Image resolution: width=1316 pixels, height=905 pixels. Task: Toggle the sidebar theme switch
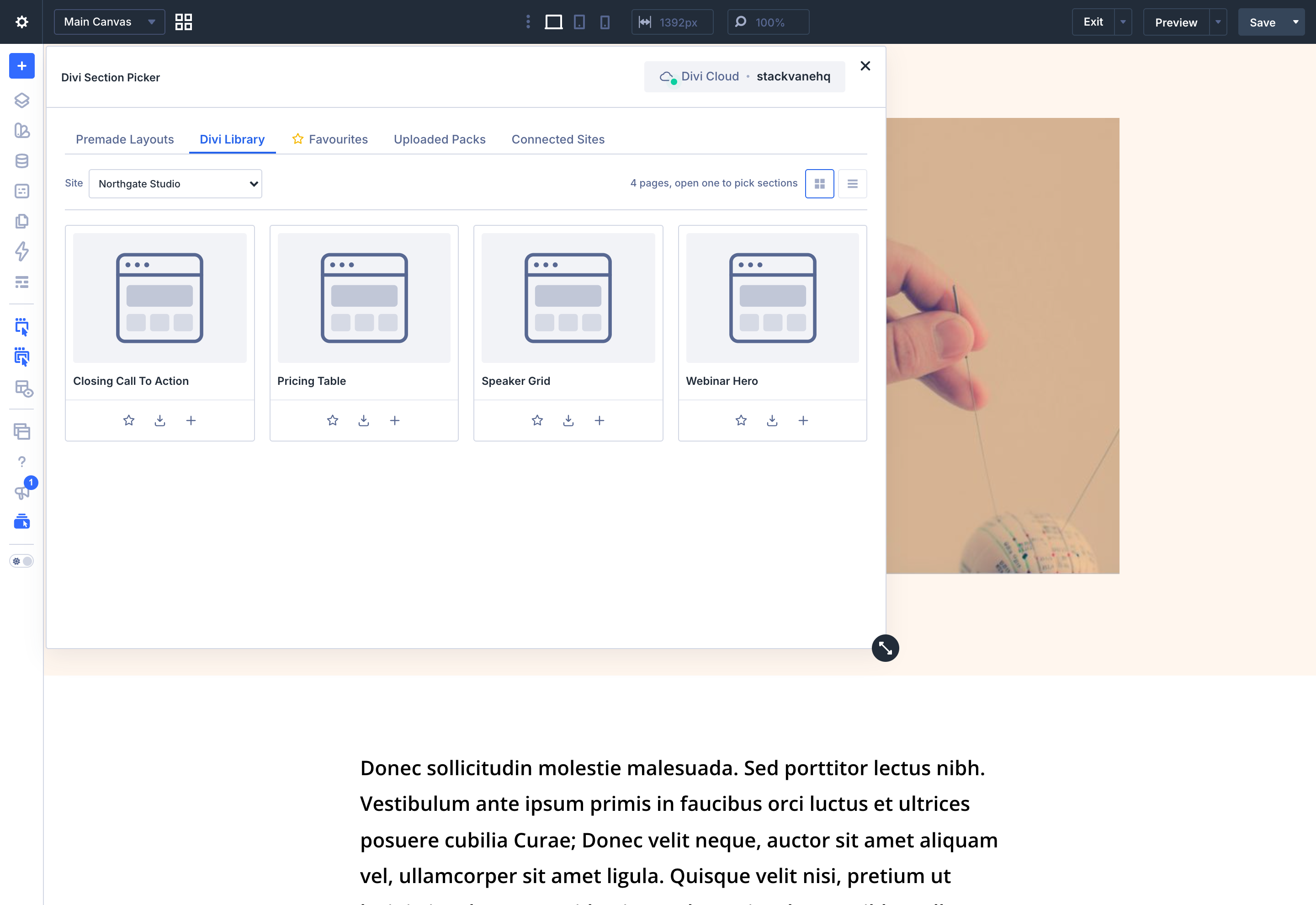[x=21, y=561]
